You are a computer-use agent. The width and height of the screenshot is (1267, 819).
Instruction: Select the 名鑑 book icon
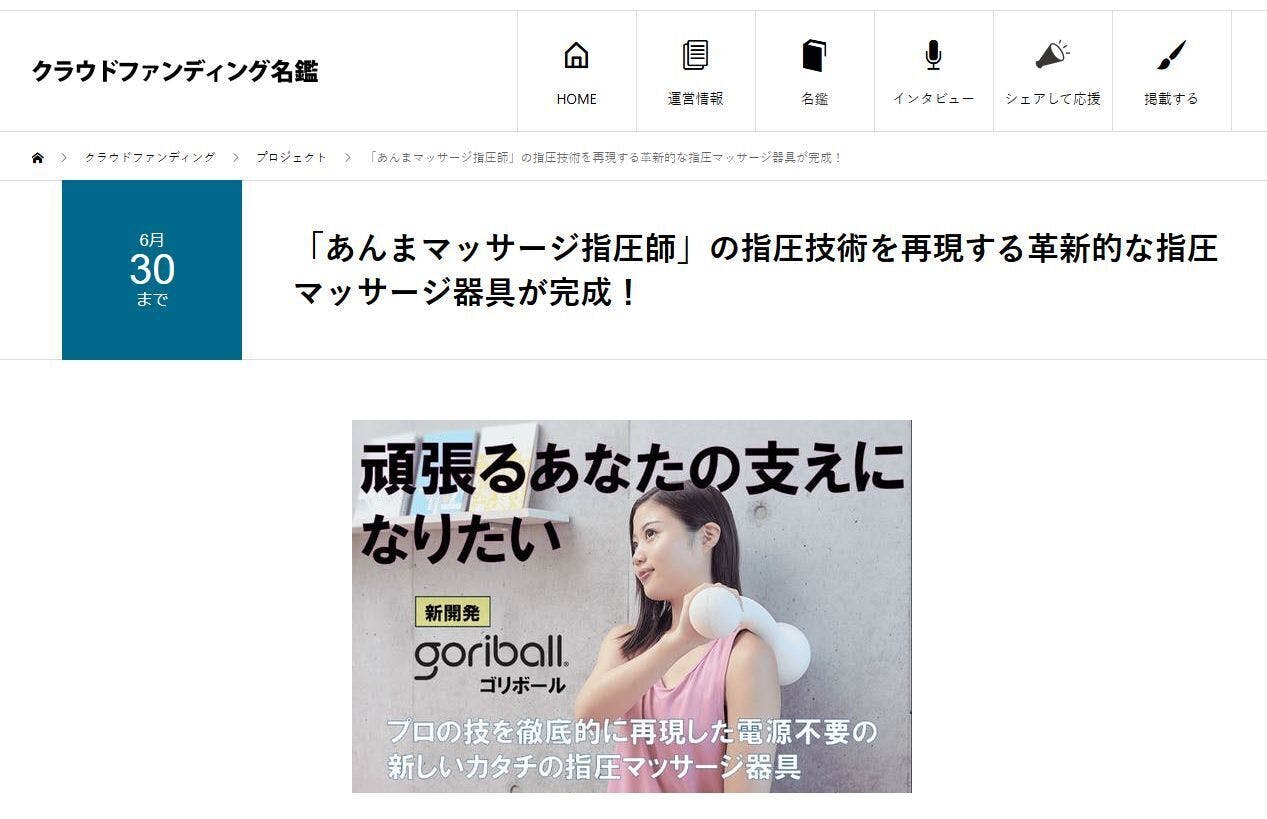point(814,55)
